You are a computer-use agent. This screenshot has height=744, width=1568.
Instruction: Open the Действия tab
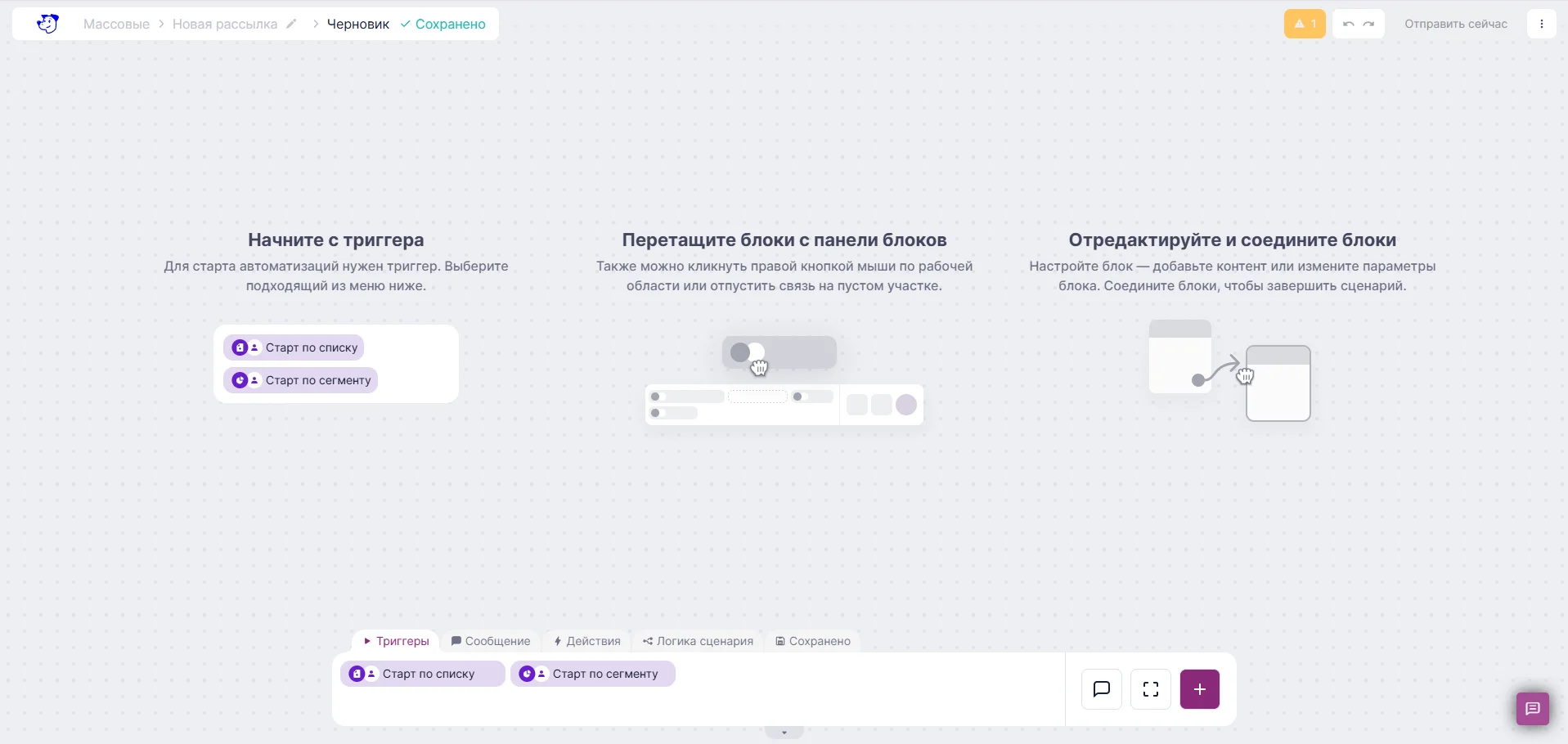(x=587, y=641)
